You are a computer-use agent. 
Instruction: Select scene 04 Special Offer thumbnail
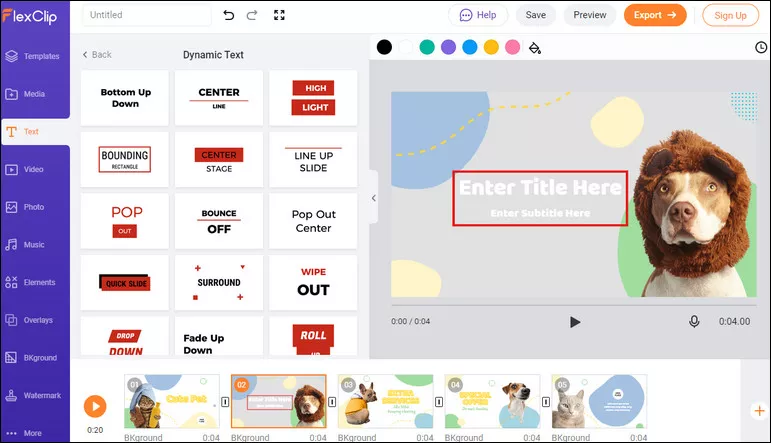492,401
